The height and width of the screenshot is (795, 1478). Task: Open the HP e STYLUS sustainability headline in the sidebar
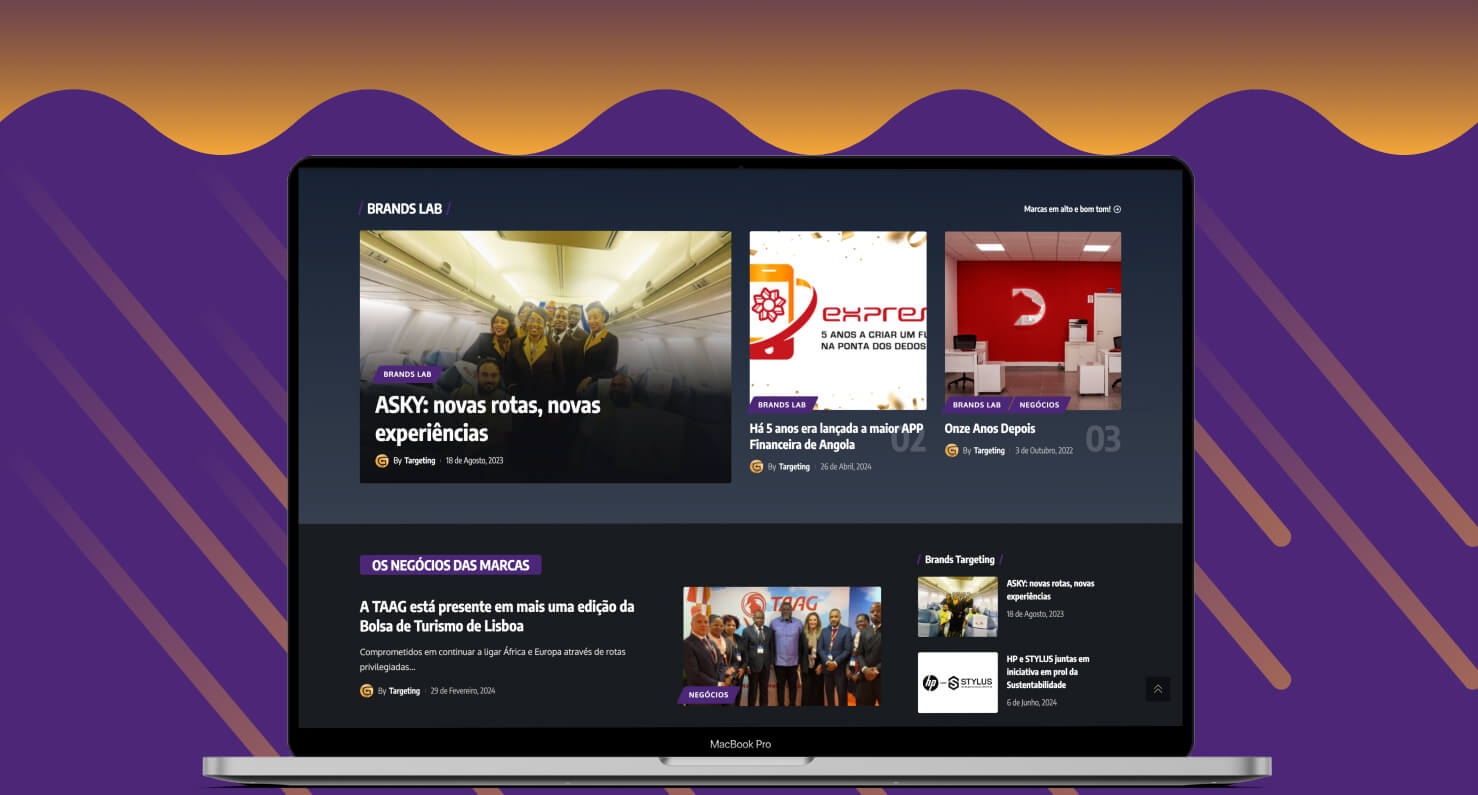click(x=1048, y=672)
